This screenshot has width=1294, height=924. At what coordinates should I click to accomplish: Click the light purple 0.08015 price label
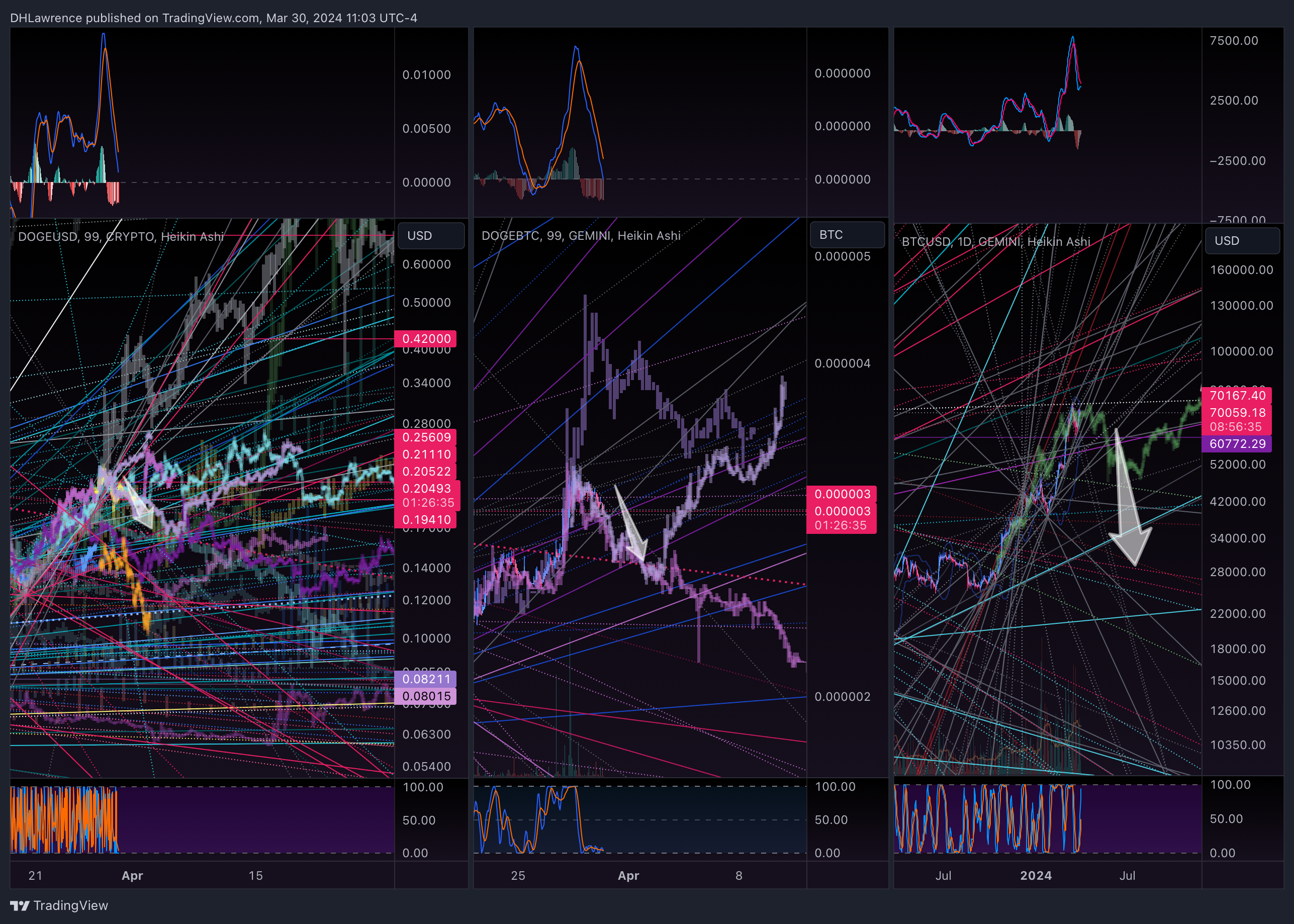click(425, 696)
